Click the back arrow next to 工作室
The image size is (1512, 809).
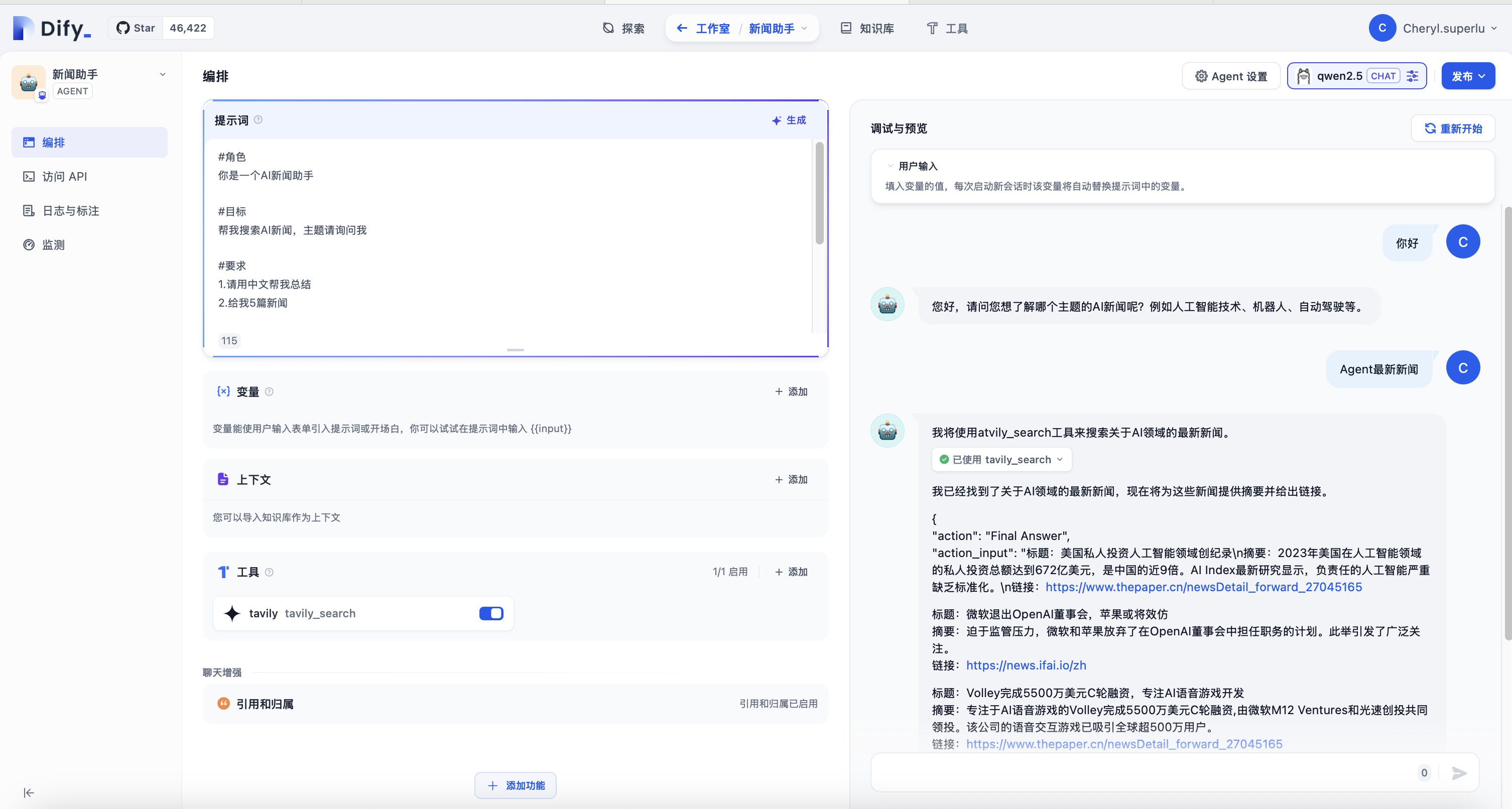point(682,28)
